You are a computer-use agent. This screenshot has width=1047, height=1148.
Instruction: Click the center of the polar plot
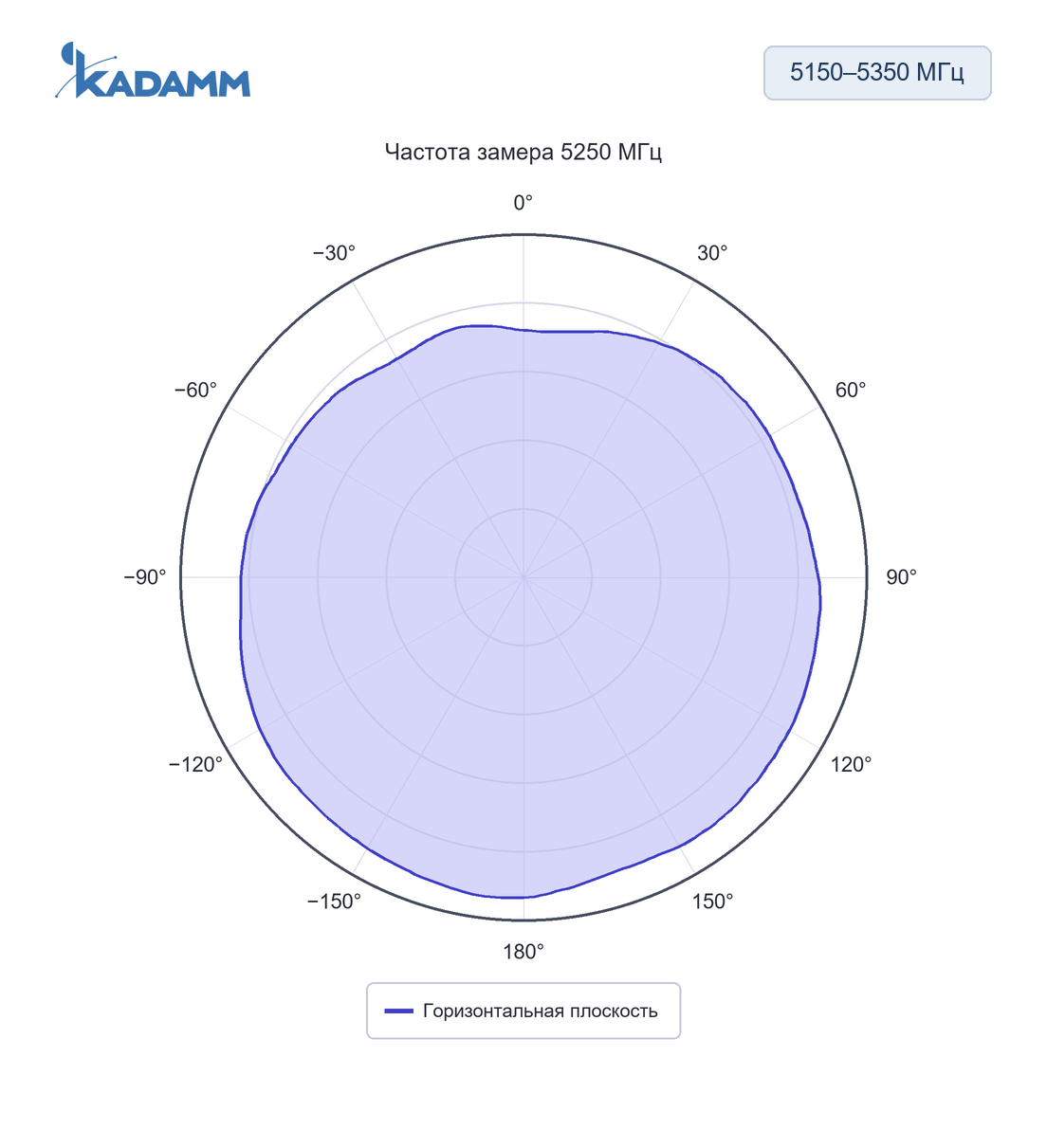[x=523, y=577]
